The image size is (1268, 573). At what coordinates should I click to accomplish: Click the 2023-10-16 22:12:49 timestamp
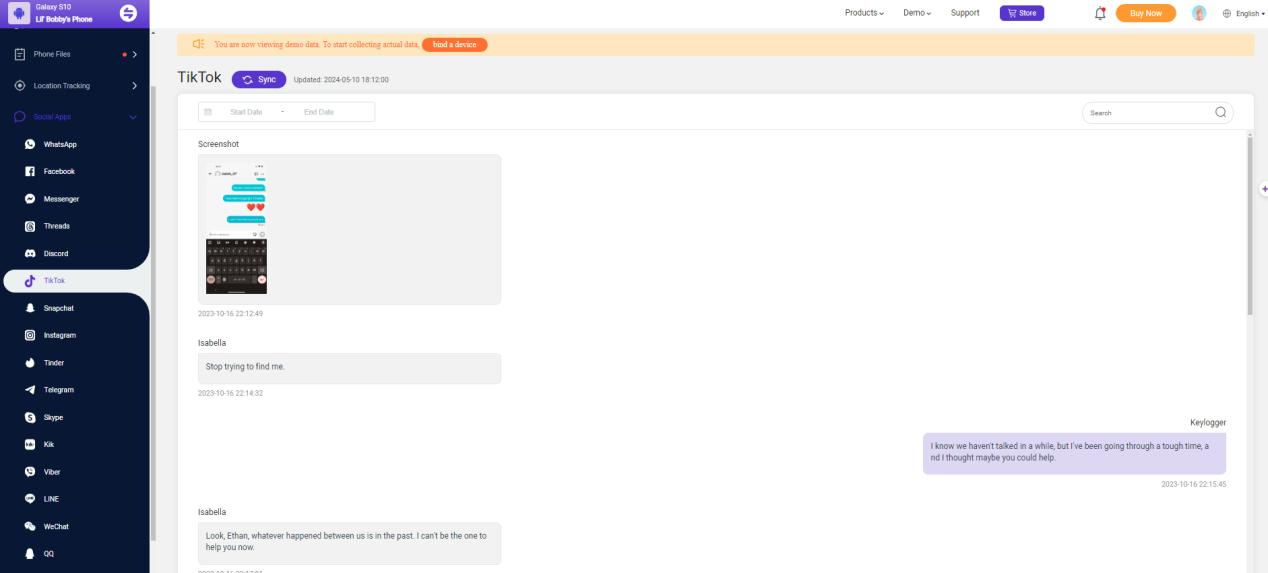click(x=231, y=314)
